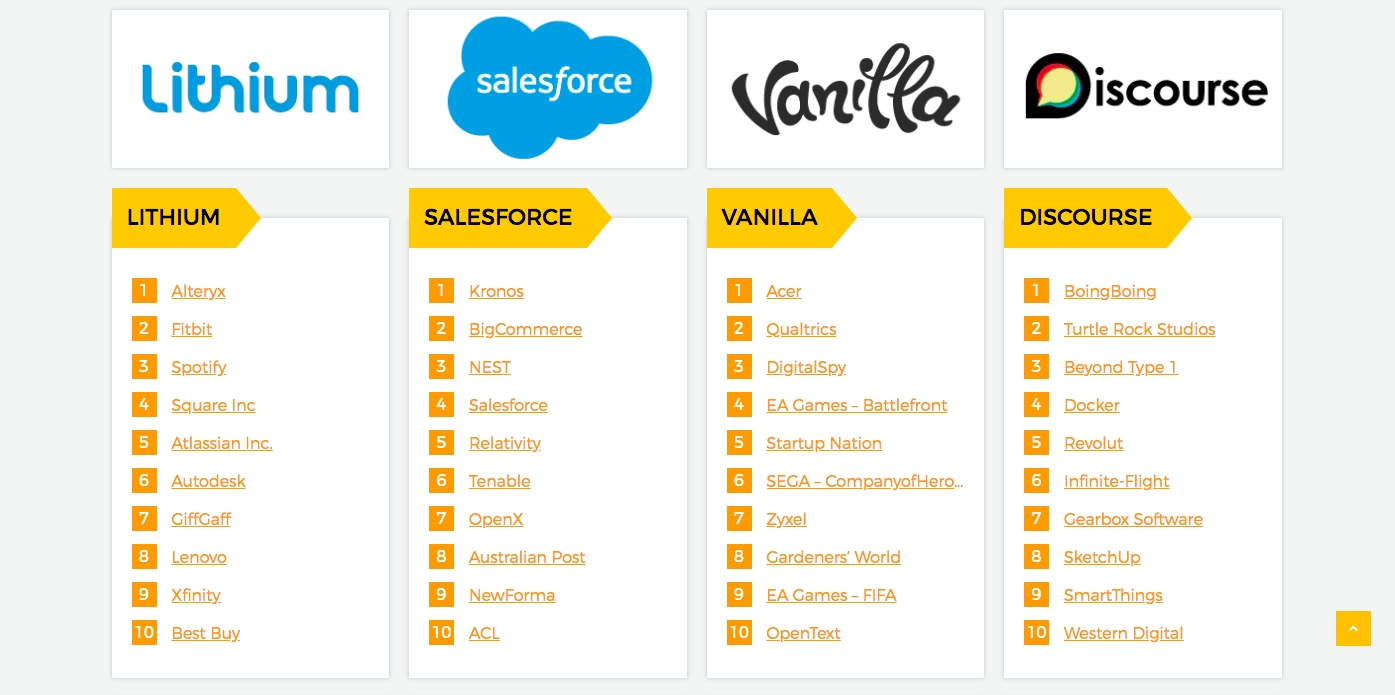Select the Vanilla logo image
Image resolution: width=1395 pixels, height=695 pixels.
(845, 89)
